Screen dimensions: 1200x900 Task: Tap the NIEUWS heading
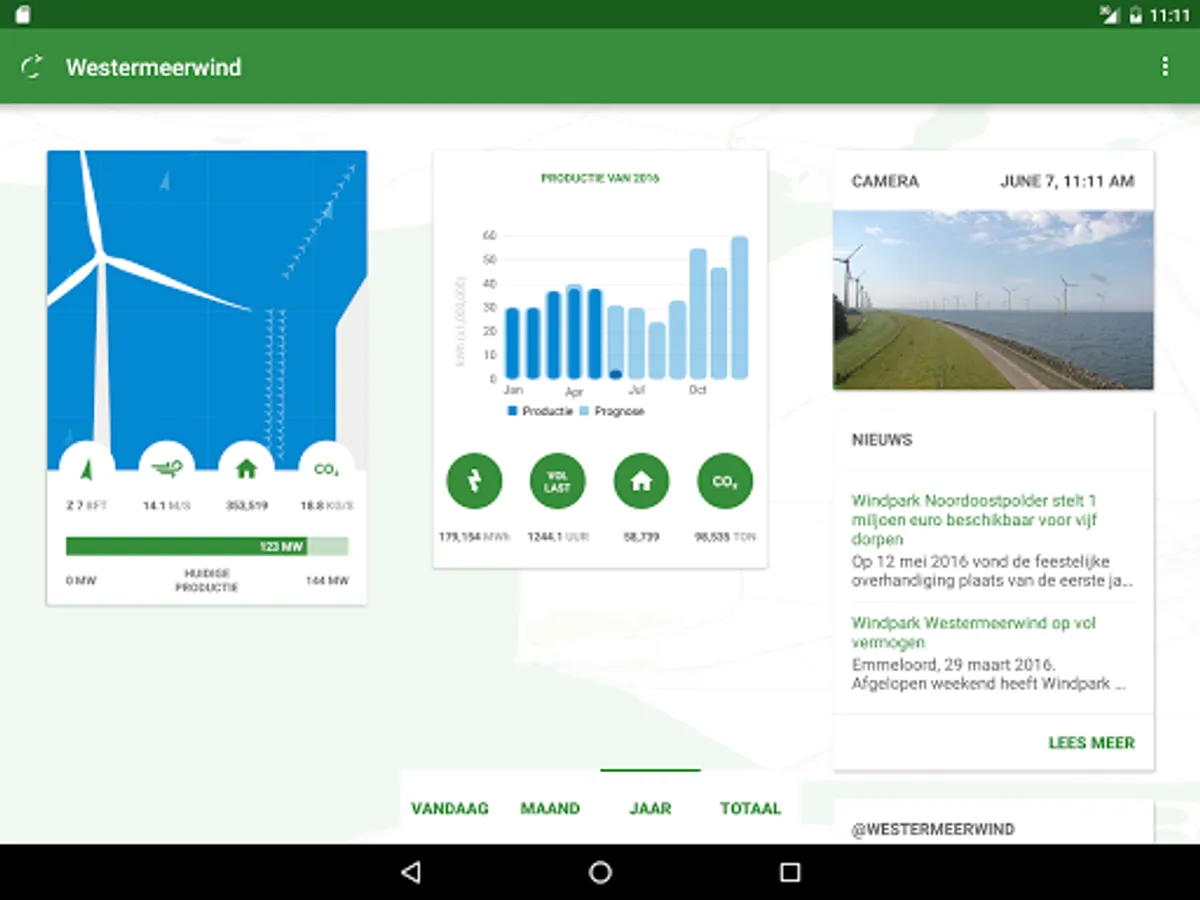(x=882, y=439)
